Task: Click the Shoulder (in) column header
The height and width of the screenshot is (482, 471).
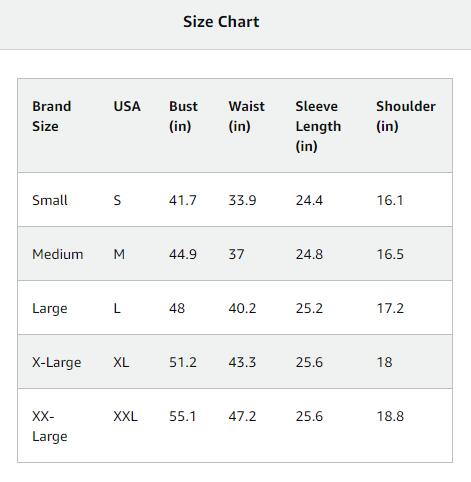Action: pyautogui.click(x=406, y=116)
